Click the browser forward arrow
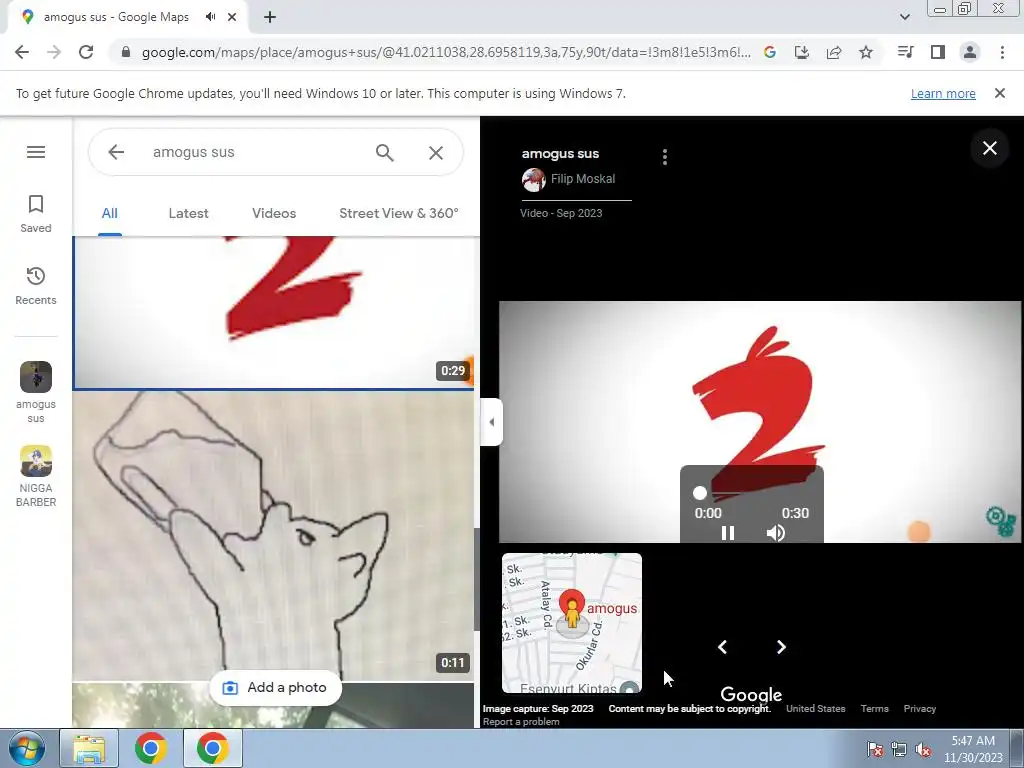Viewport: 1024px width, 768px height. (54, 52)
